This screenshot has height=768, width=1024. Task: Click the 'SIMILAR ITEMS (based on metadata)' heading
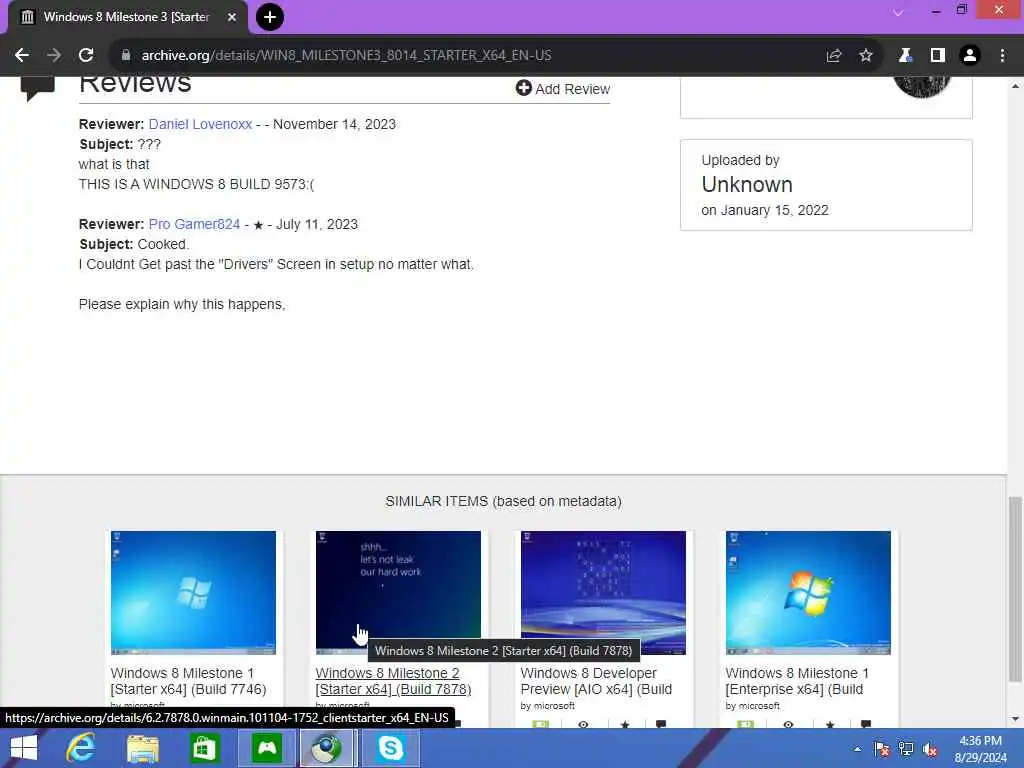(x=504, y=501)
